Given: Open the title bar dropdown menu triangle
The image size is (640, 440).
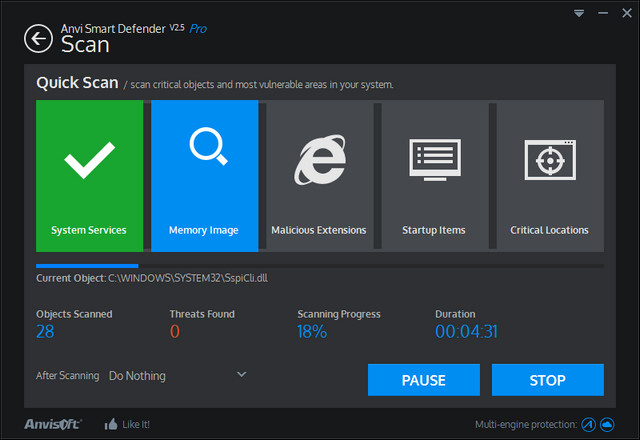Looking at the screenshot, I should tap(579, 13).
